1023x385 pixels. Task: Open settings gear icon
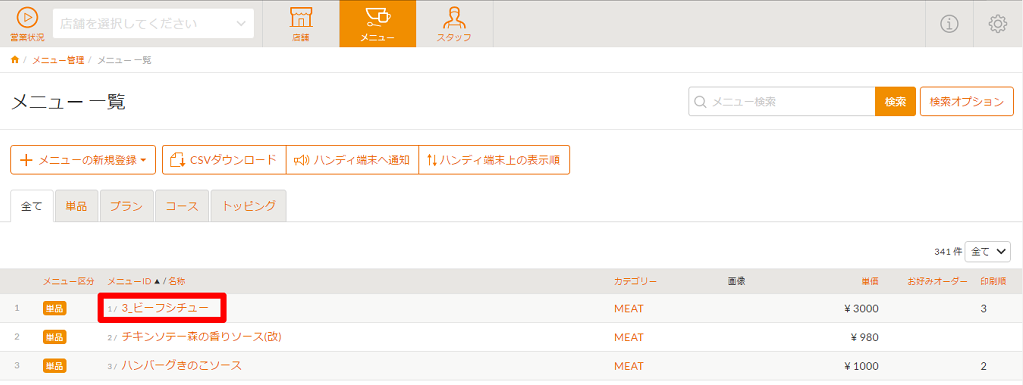(998, 24)
